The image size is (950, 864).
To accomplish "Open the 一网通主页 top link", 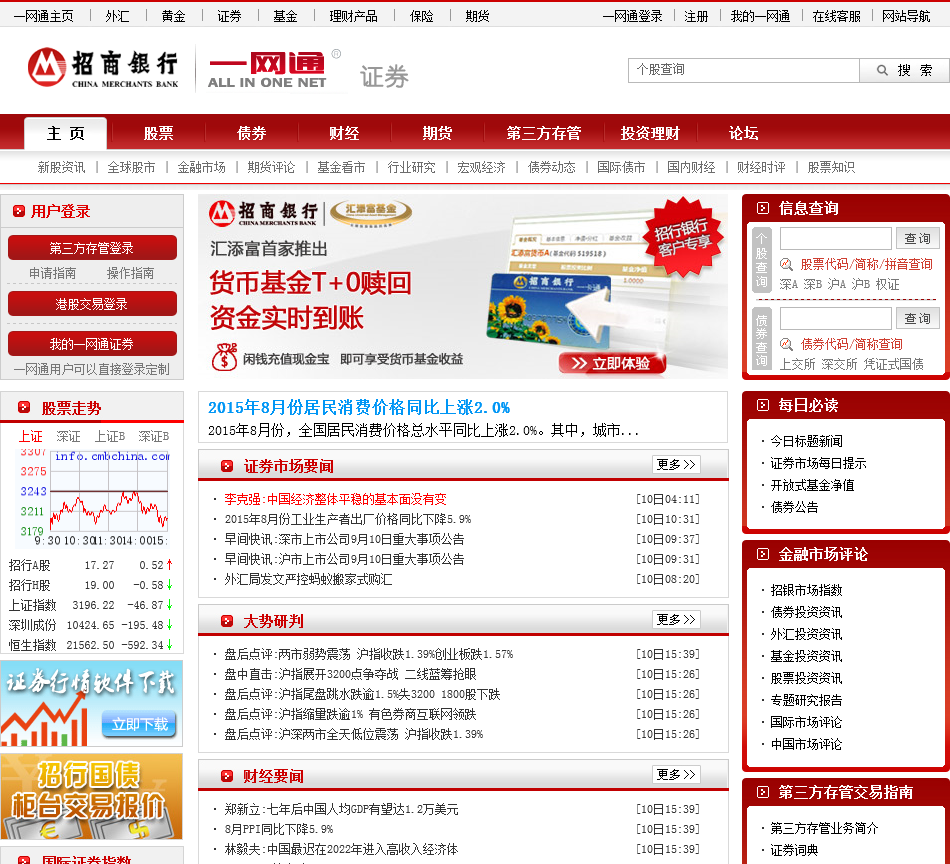I will tap(44, 16).
